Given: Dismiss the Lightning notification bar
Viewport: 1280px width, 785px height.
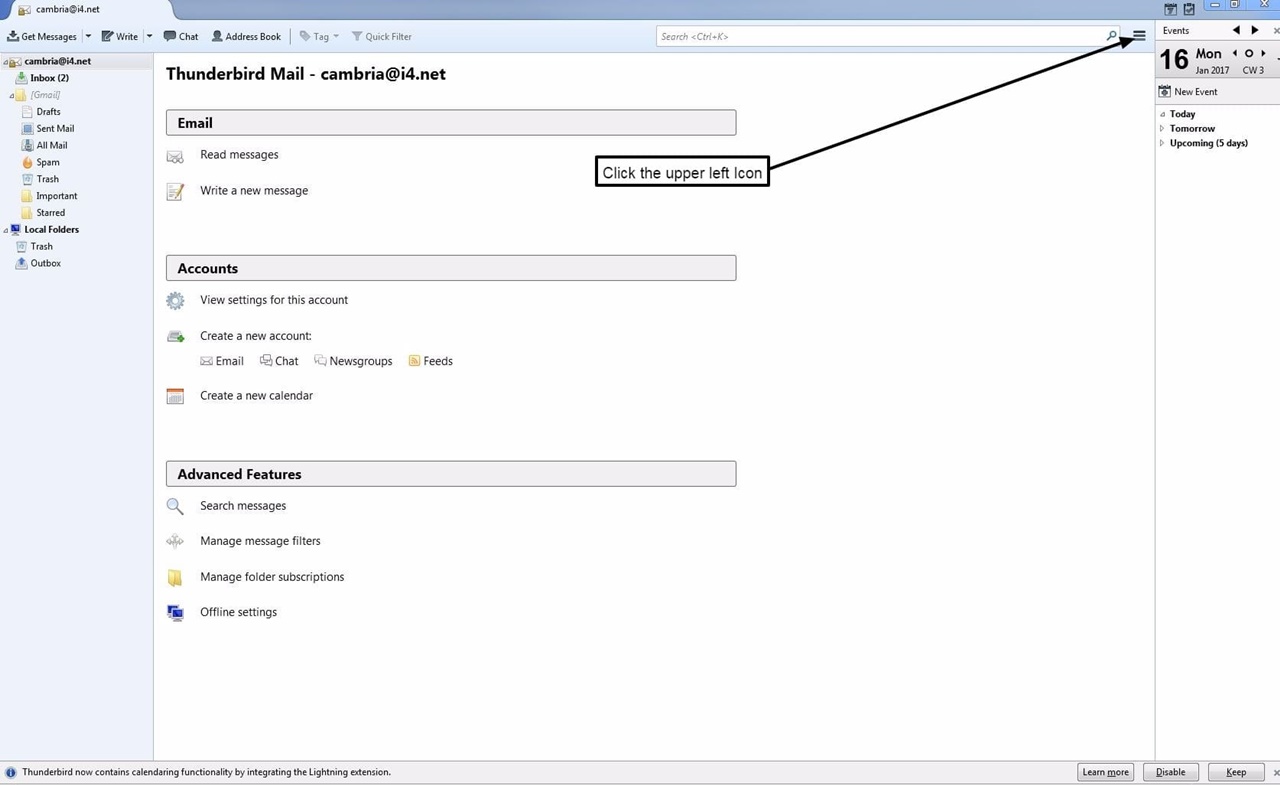Looking at the screenshot, I should [x=1276, y=772].
